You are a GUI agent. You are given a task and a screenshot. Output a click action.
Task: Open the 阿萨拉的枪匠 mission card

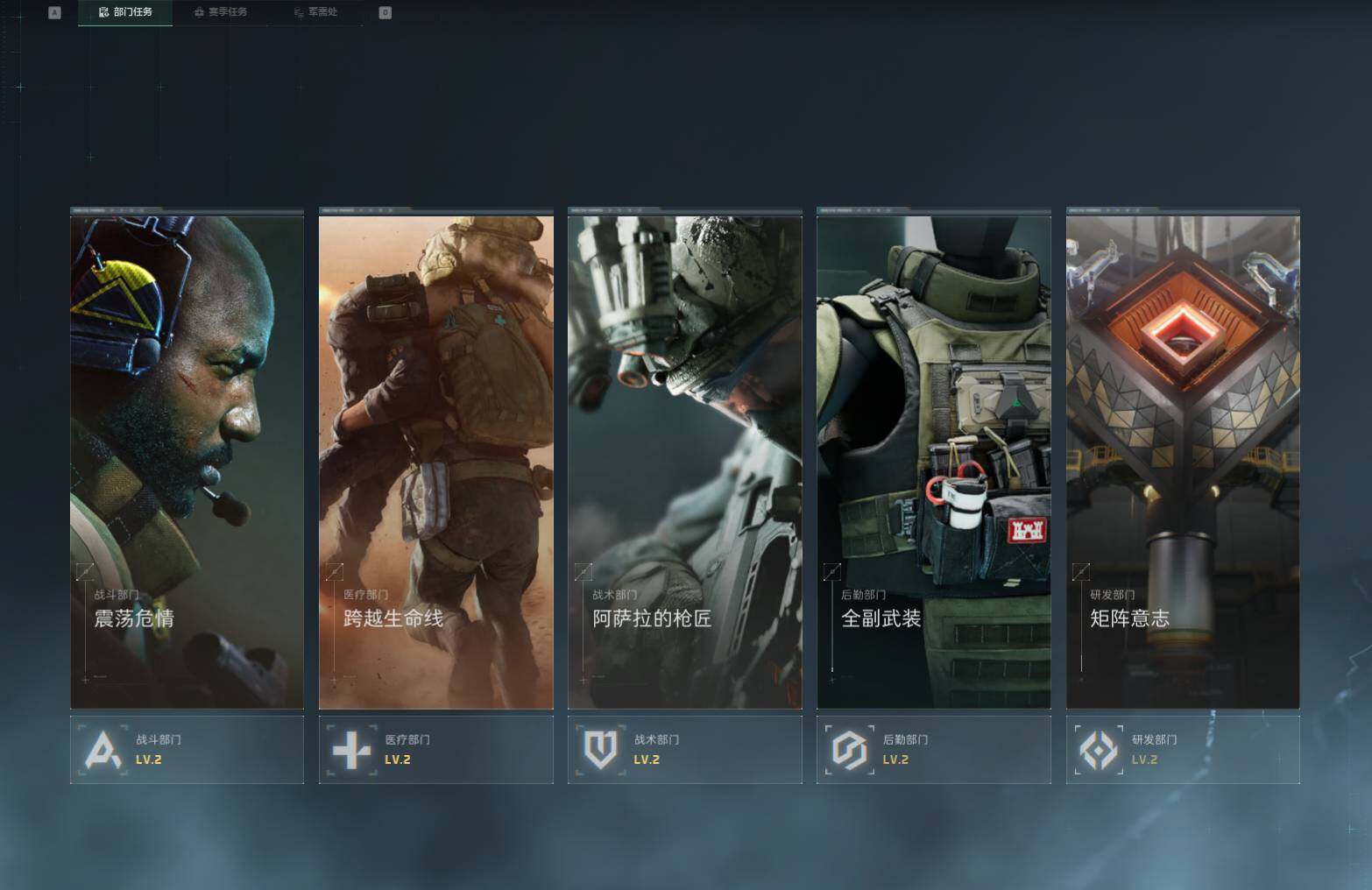point(685,458)
